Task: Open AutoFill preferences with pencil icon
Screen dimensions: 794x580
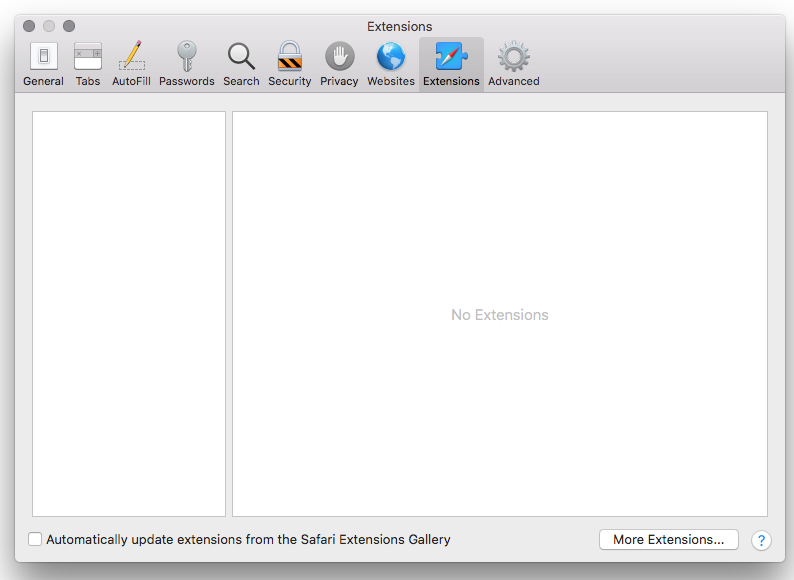Action: (x=131, y=64)
